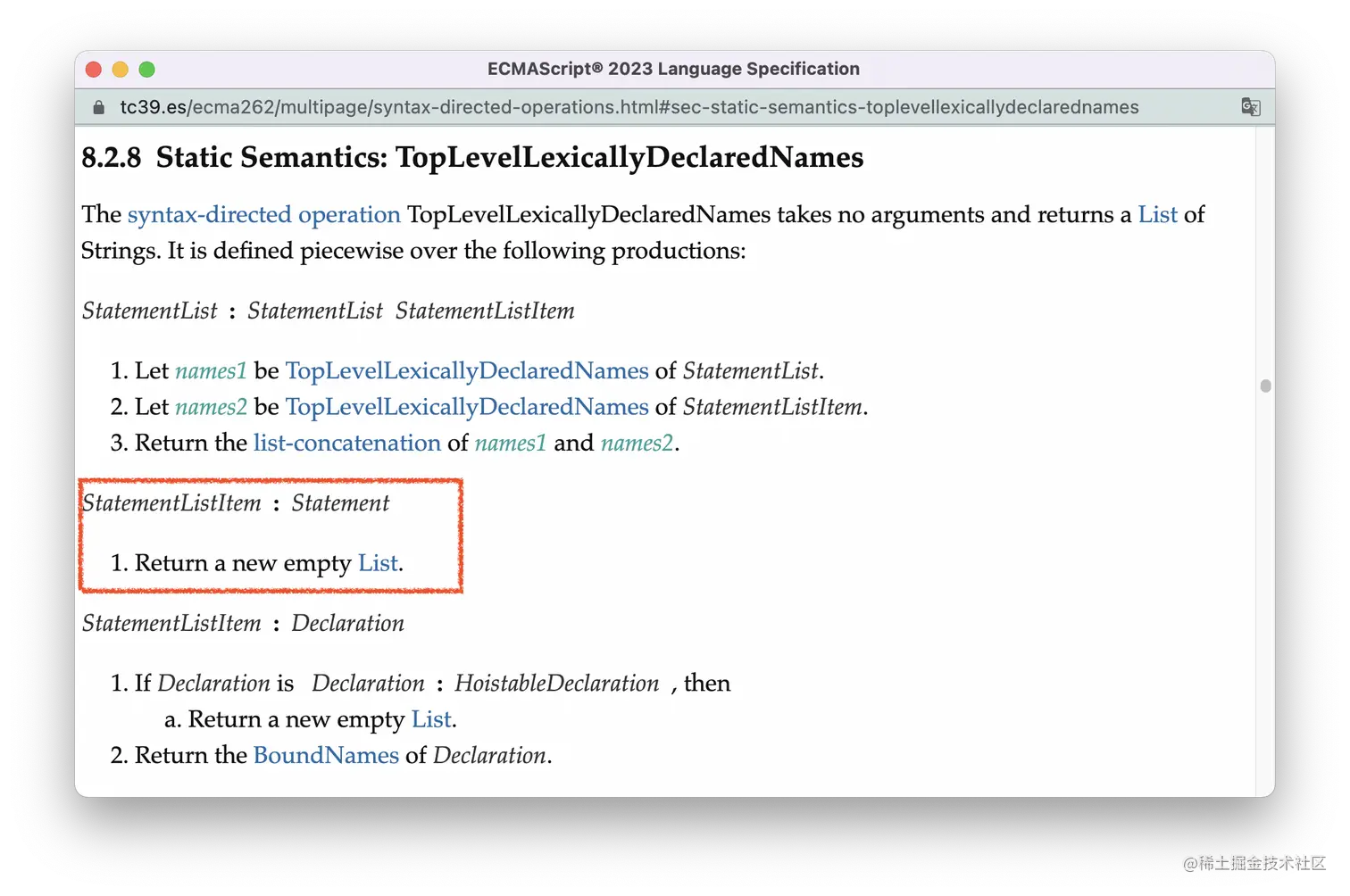Open TopLevelLexicallyDeclaredNames link in step 2

(467, 407)
